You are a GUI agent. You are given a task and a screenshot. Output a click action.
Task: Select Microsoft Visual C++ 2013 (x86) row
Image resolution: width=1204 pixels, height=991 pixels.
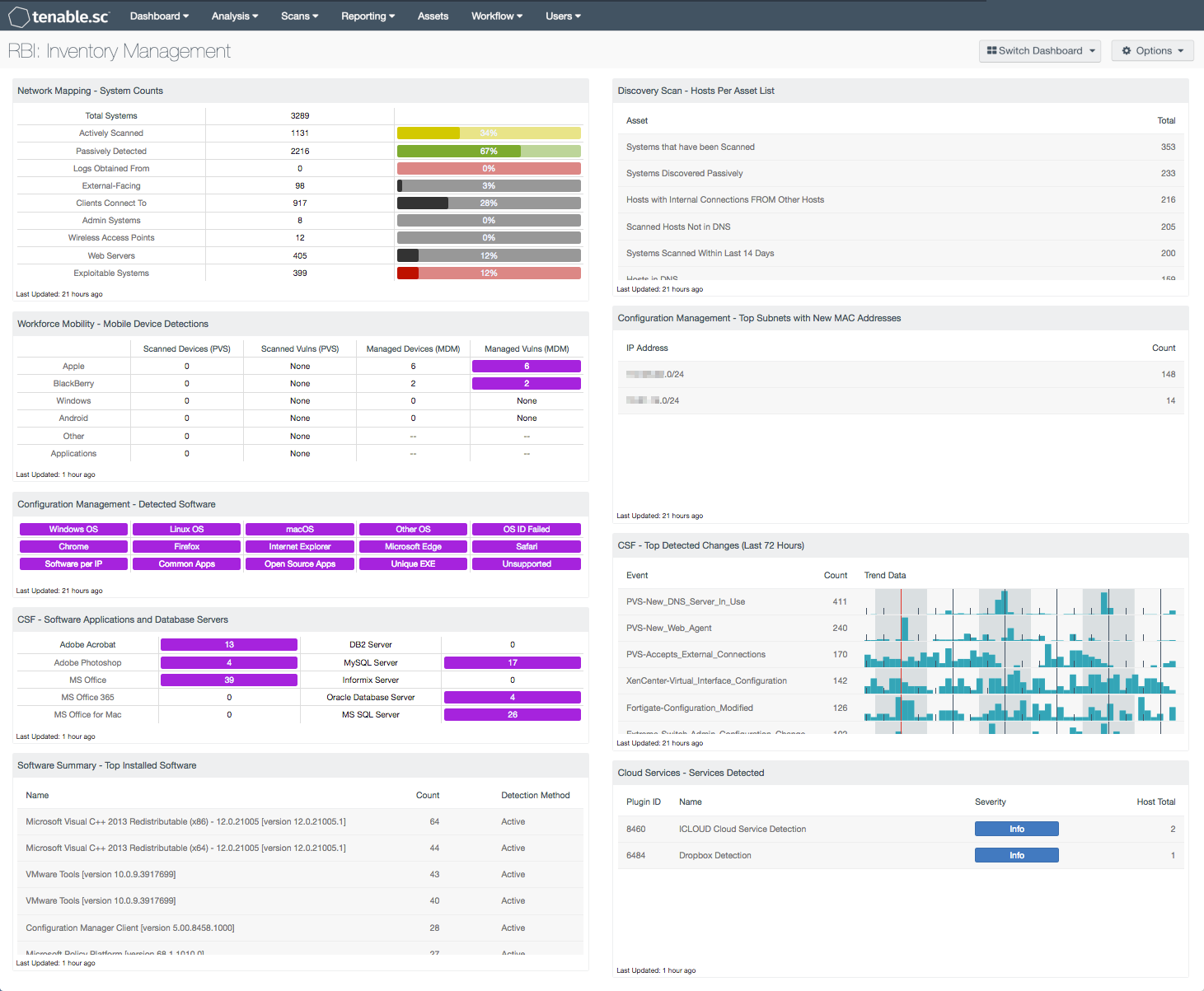300,821
